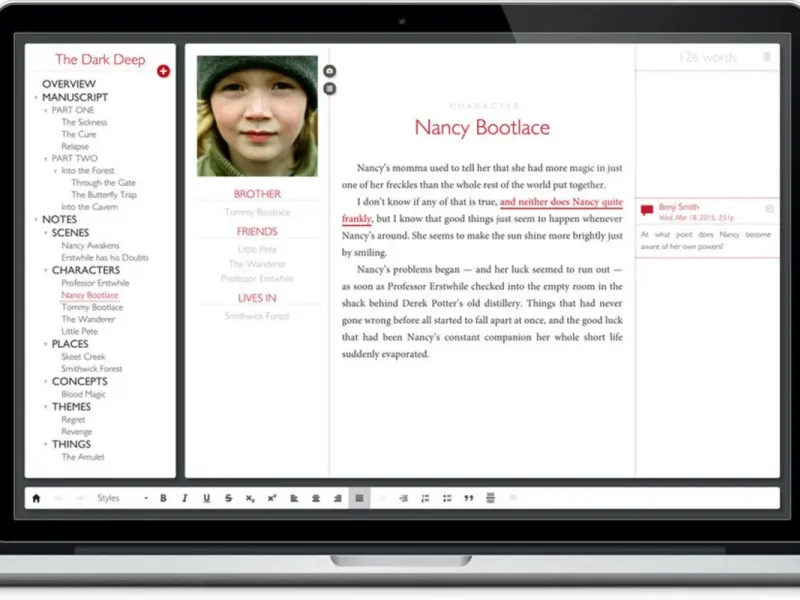This screenshot has height=600, width=800.
Task: Select Professor Erstwhile in the Characters list
Action: click(x=95, y=283)
